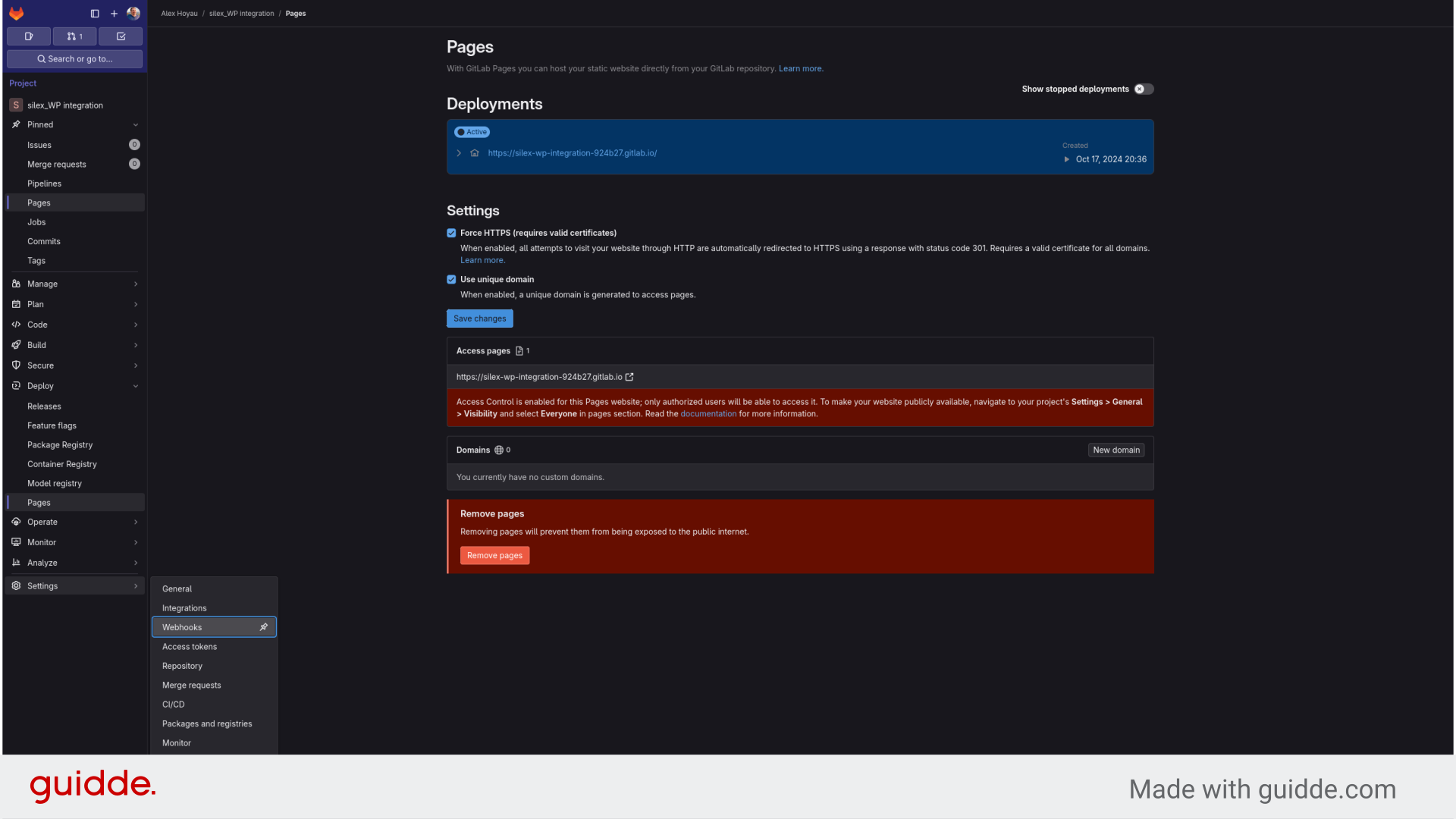Expand the Code menu chevron
The width and height of the screenshot is (1456, 819).
pos(136,325)
